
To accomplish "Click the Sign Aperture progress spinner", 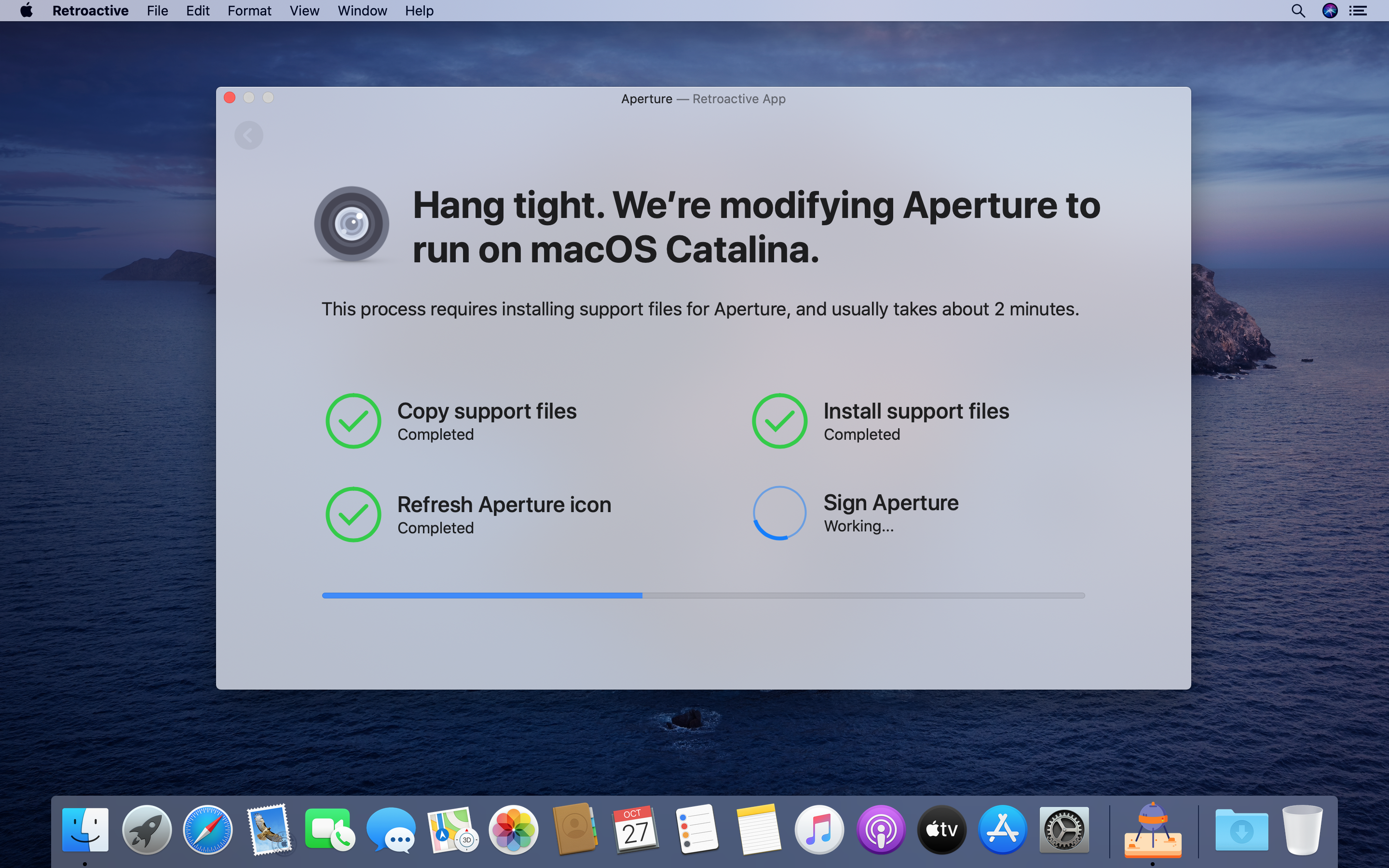I will pyautogui.click(x=779, y=513).
